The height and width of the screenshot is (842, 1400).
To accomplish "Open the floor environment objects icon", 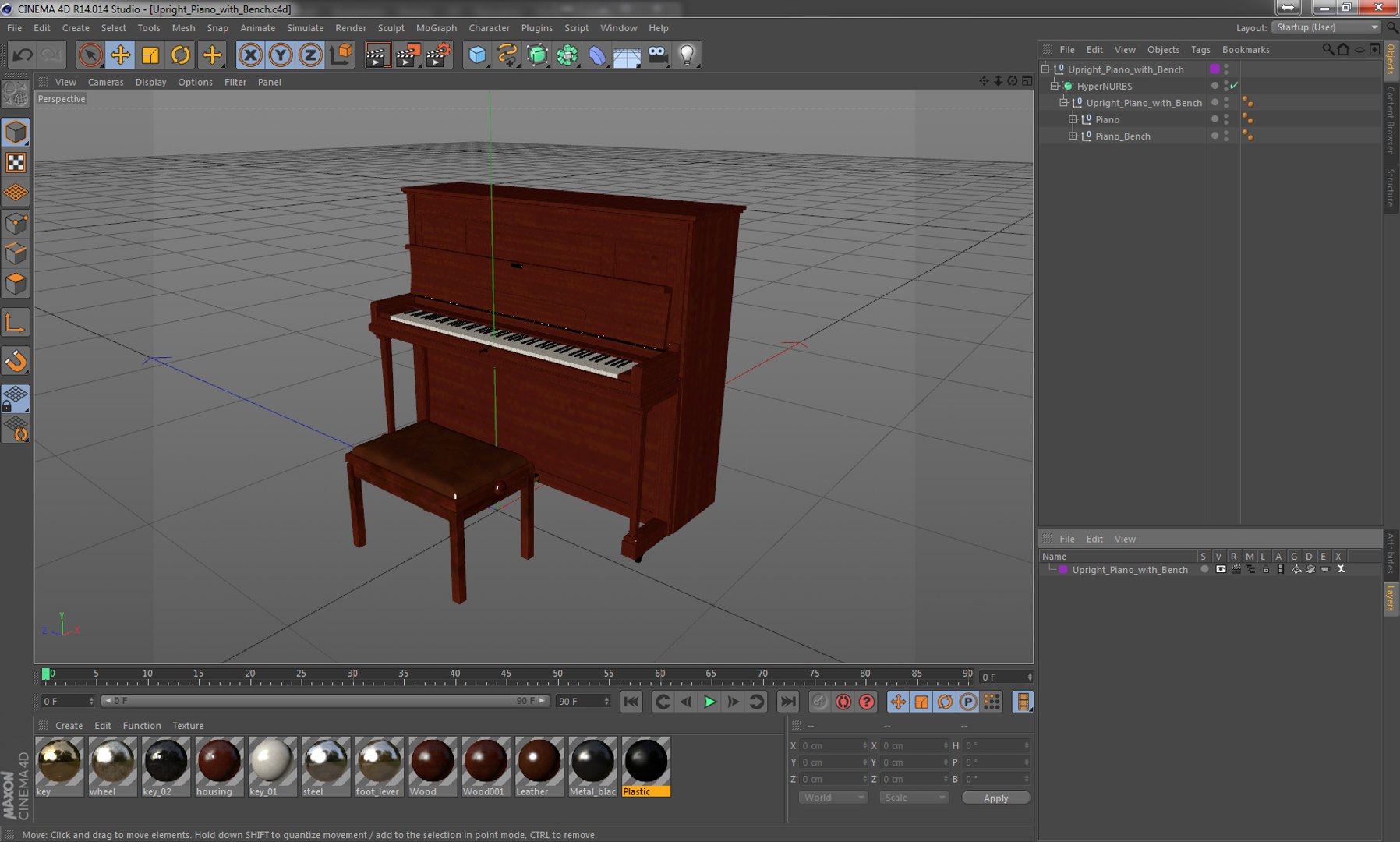I will tap(627, 55).
